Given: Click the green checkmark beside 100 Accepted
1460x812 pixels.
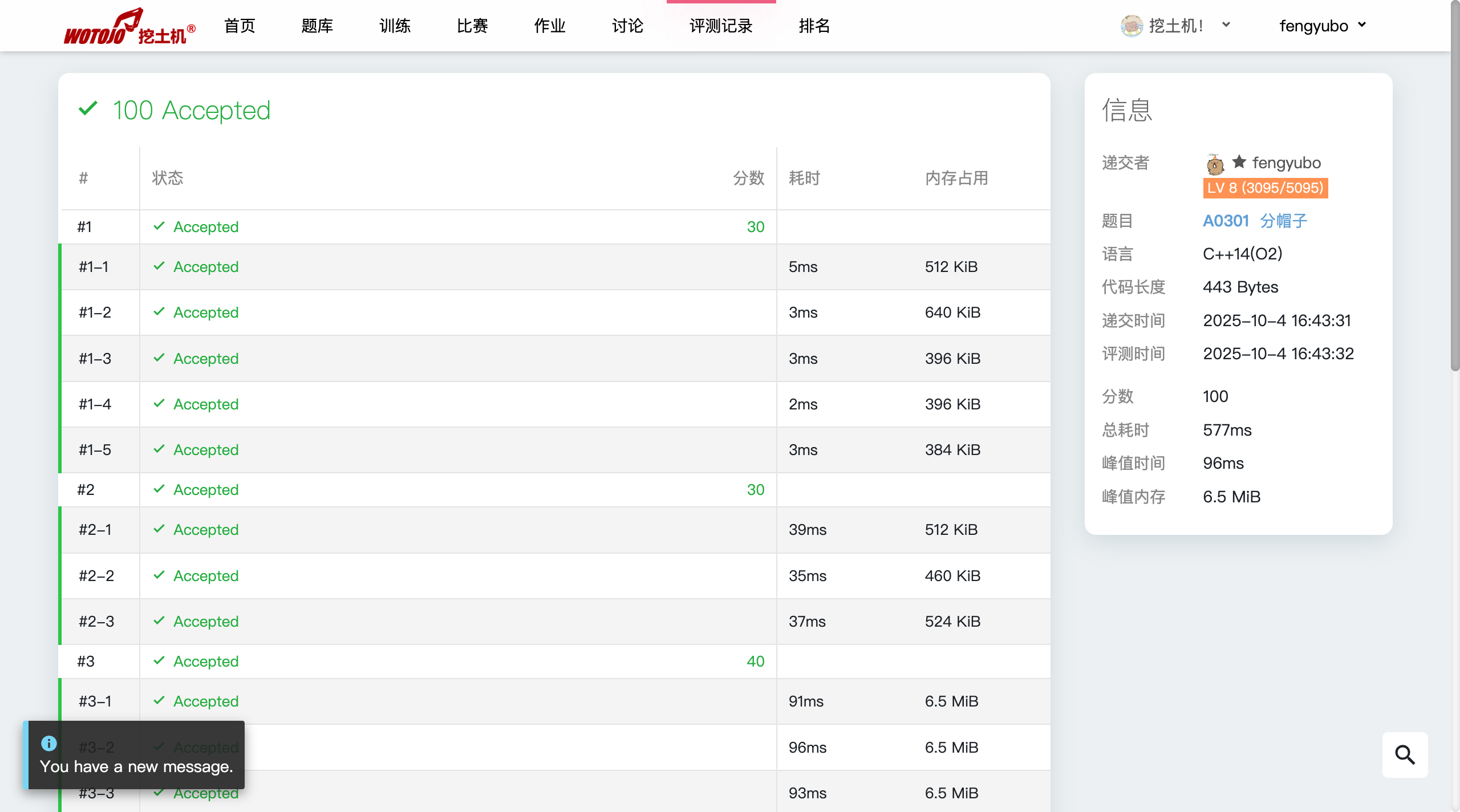Looking at the screenshot, I should tap(88, 108).
